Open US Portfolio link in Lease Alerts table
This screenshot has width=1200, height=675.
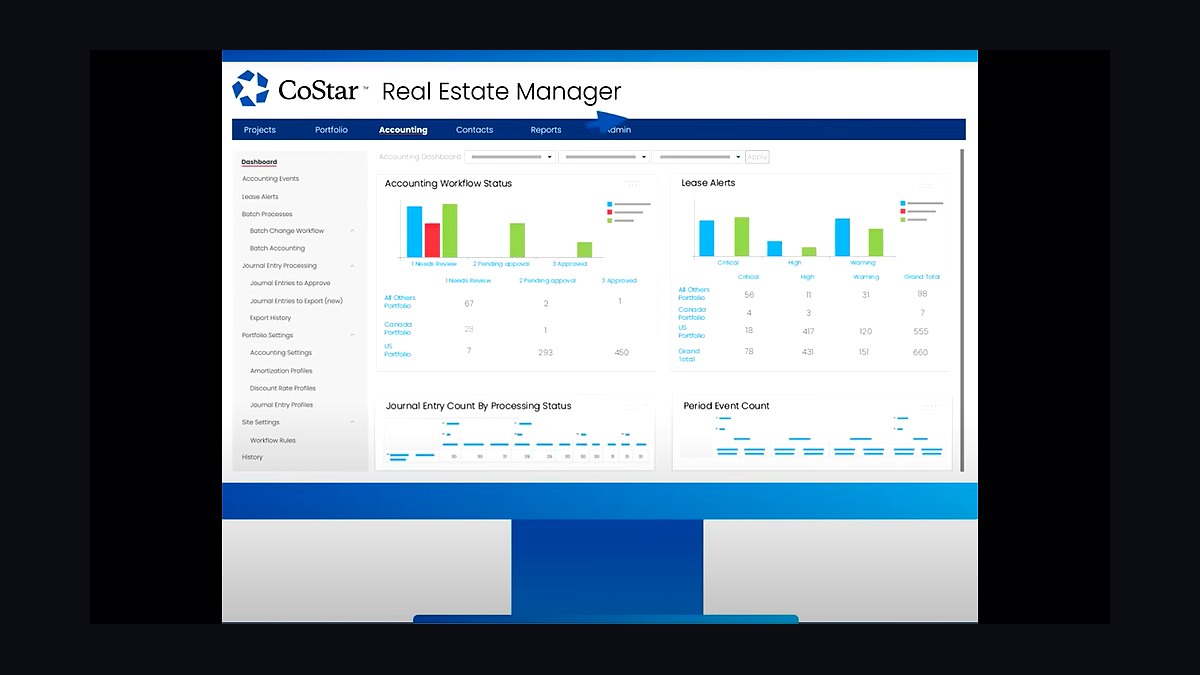tap(692, 331)
